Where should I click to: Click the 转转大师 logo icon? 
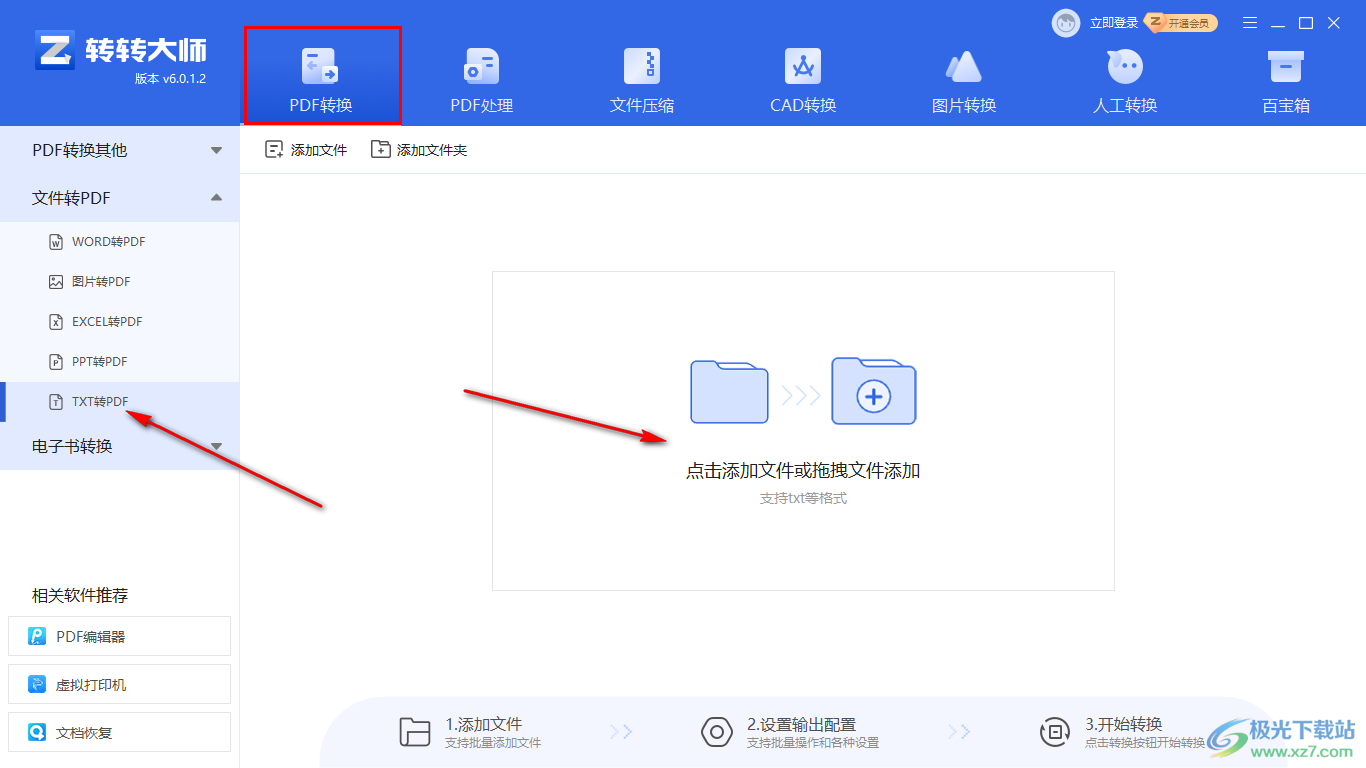[x=55, y=50]
